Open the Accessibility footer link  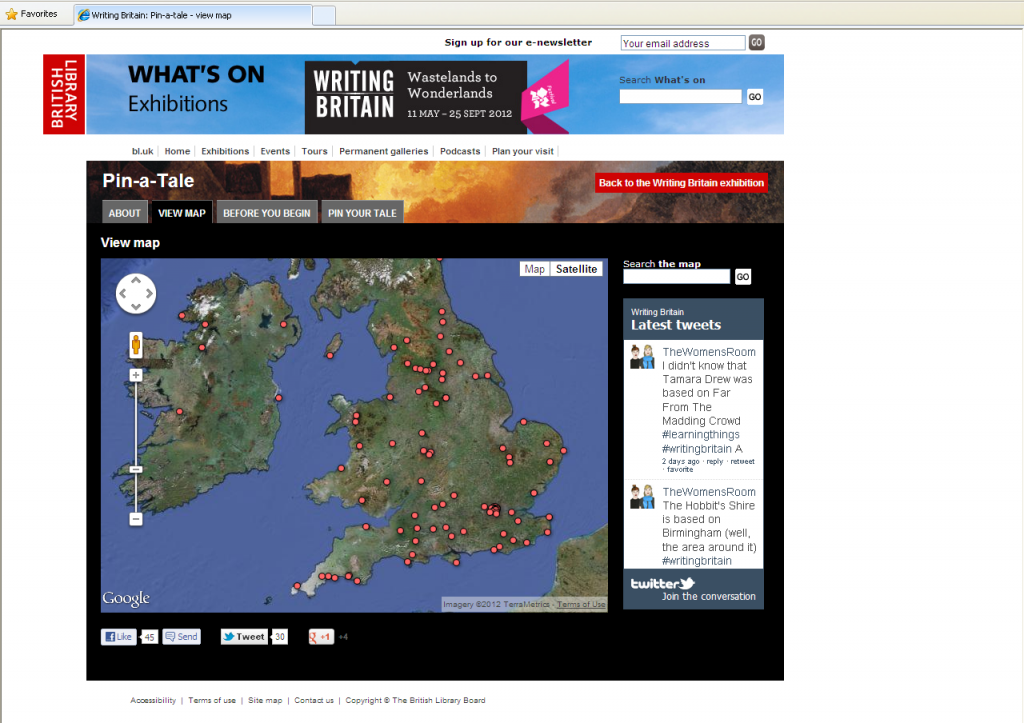(x=153, y=700)
